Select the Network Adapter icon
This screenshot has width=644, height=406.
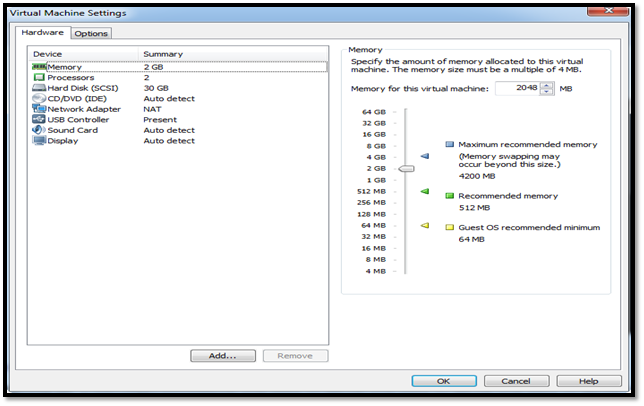[39, 109]
